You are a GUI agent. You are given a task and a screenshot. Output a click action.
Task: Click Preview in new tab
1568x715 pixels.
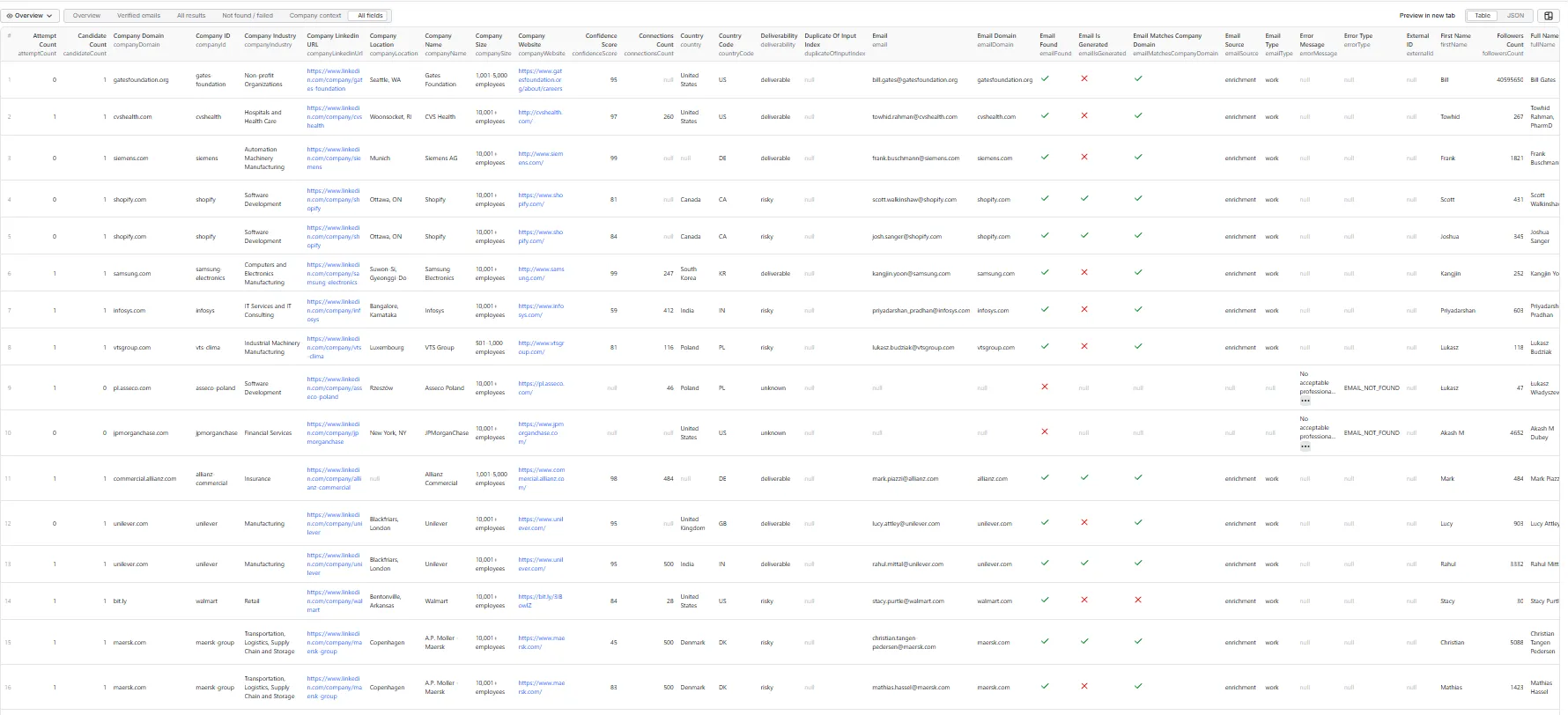[x=1427, y=15]
